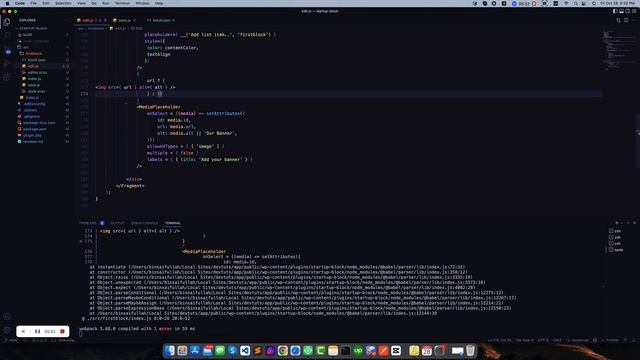The height and width of the screenshot is (360, 640).
Task: Click line and column indicator in status bar
Action: [x=500, y=340]
